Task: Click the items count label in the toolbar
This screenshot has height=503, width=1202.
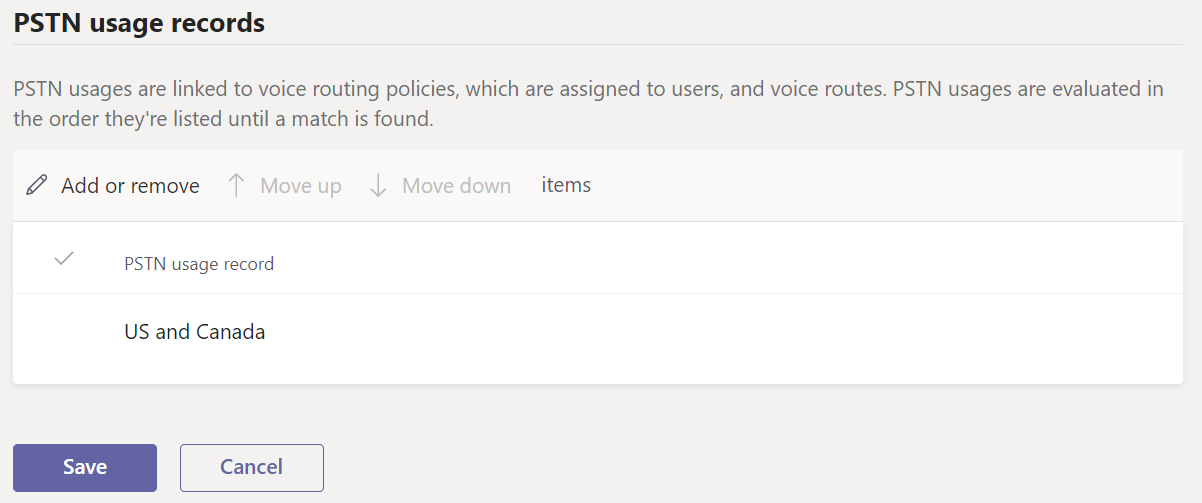Action: tap(566, 185)
